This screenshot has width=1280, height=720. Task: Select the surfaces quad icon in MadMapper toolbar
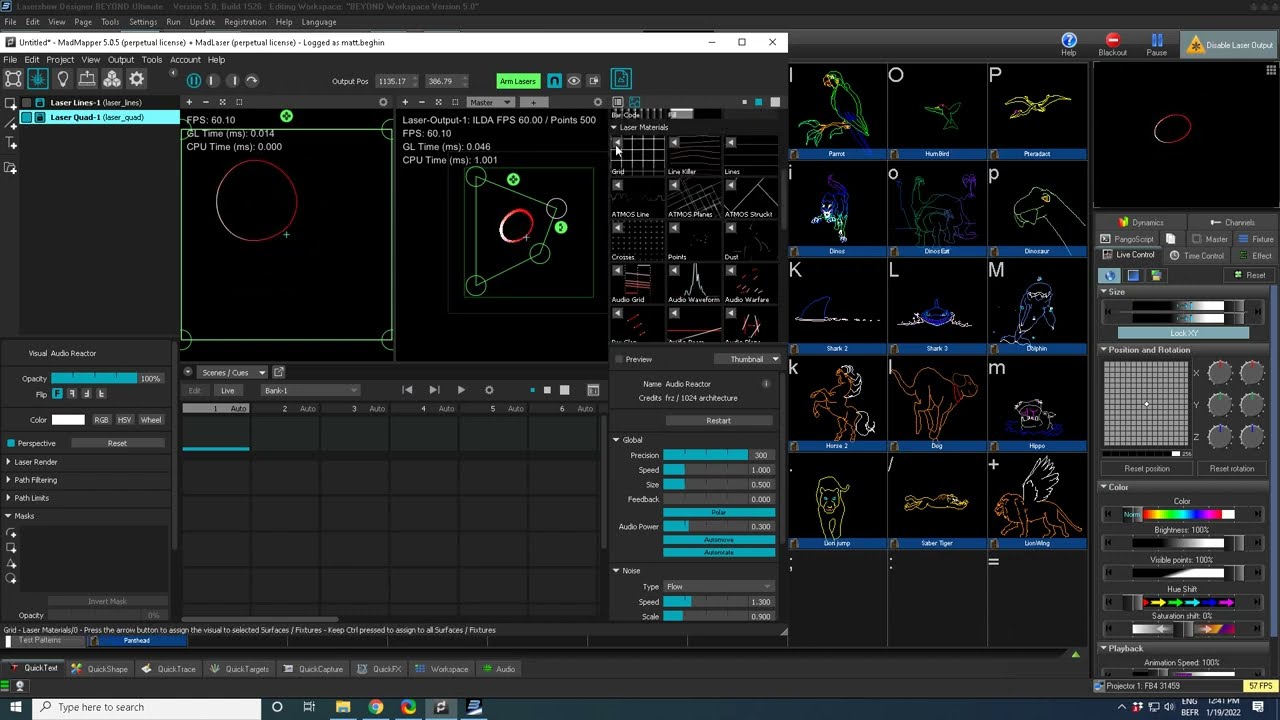coord(13,80)
